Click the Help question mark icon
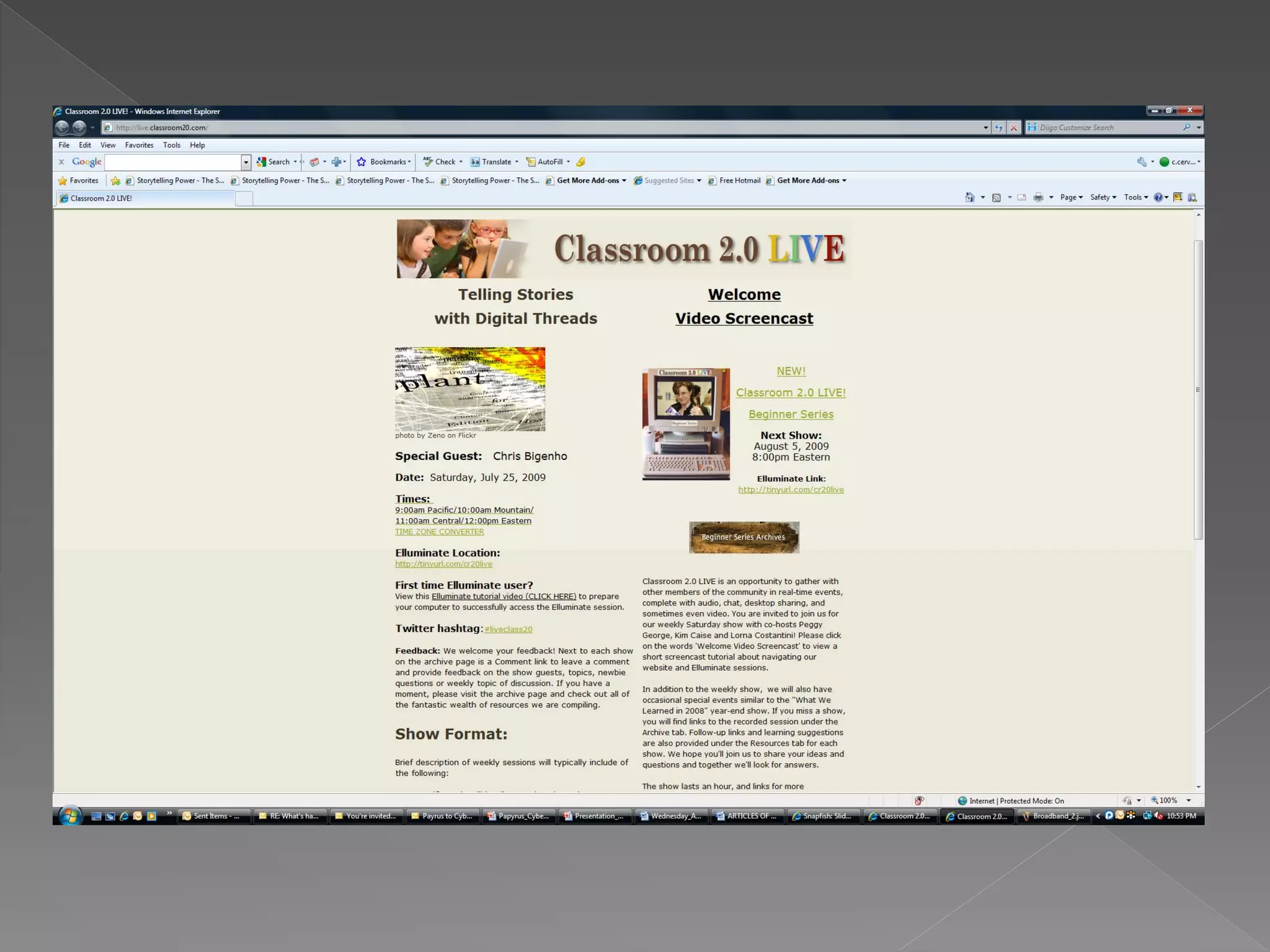1270x952 pixels. pos(1158,198)
